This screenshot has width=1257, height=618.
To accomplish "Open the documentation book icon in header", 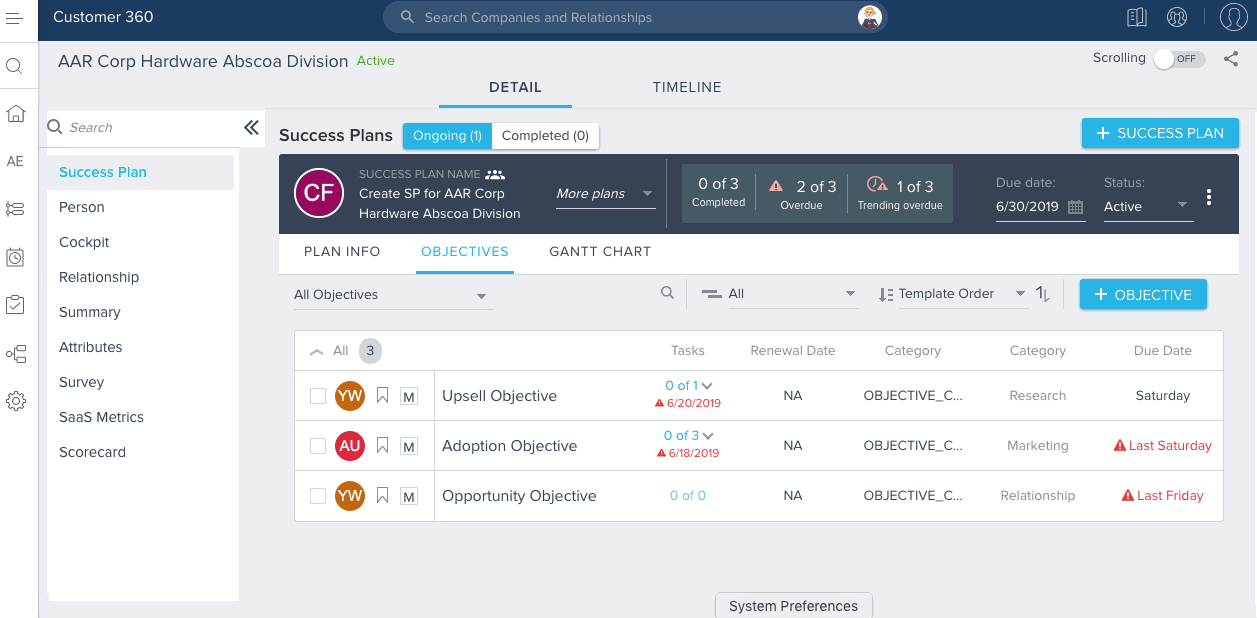I will click(x=1135, y=17).
